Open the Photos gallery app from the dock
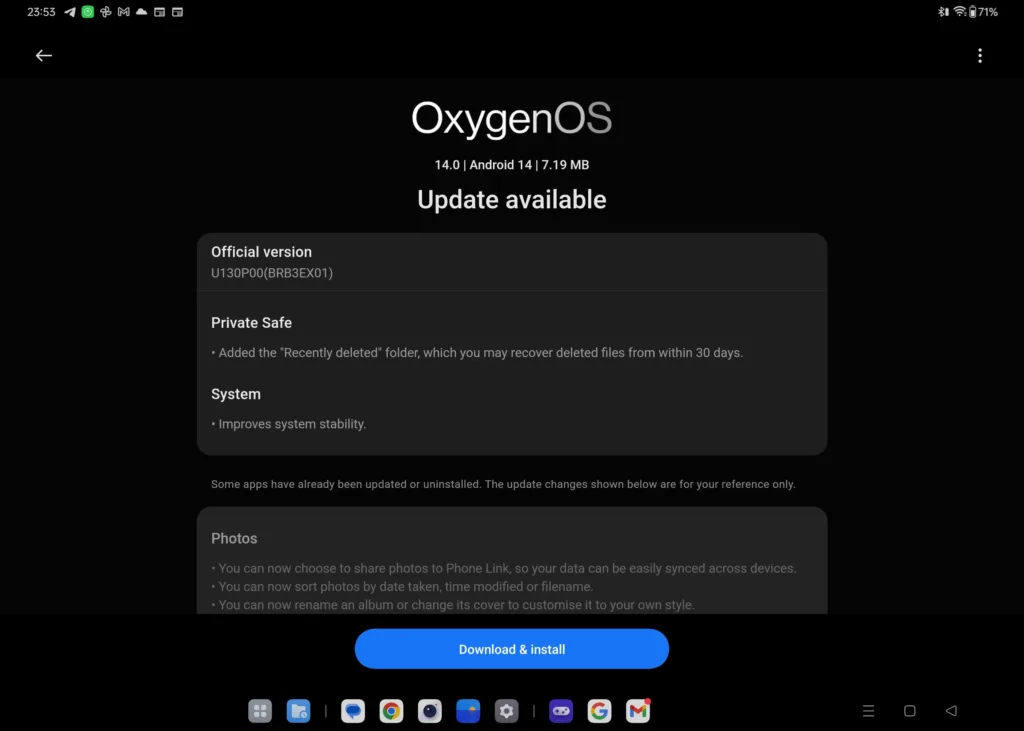 467,710
